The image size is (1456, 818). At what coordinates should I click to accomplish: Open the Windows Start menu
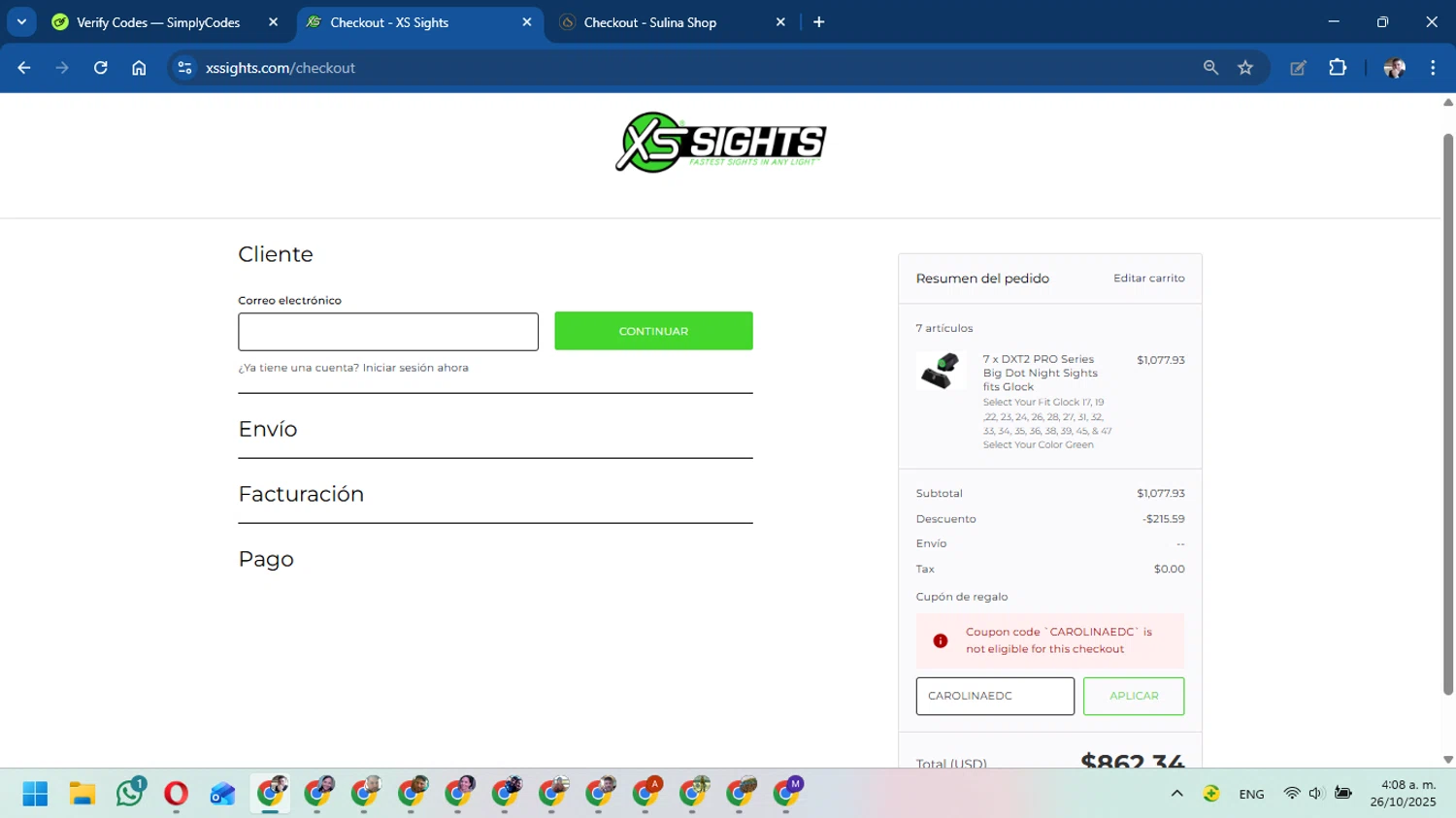(x=35, y=794)
